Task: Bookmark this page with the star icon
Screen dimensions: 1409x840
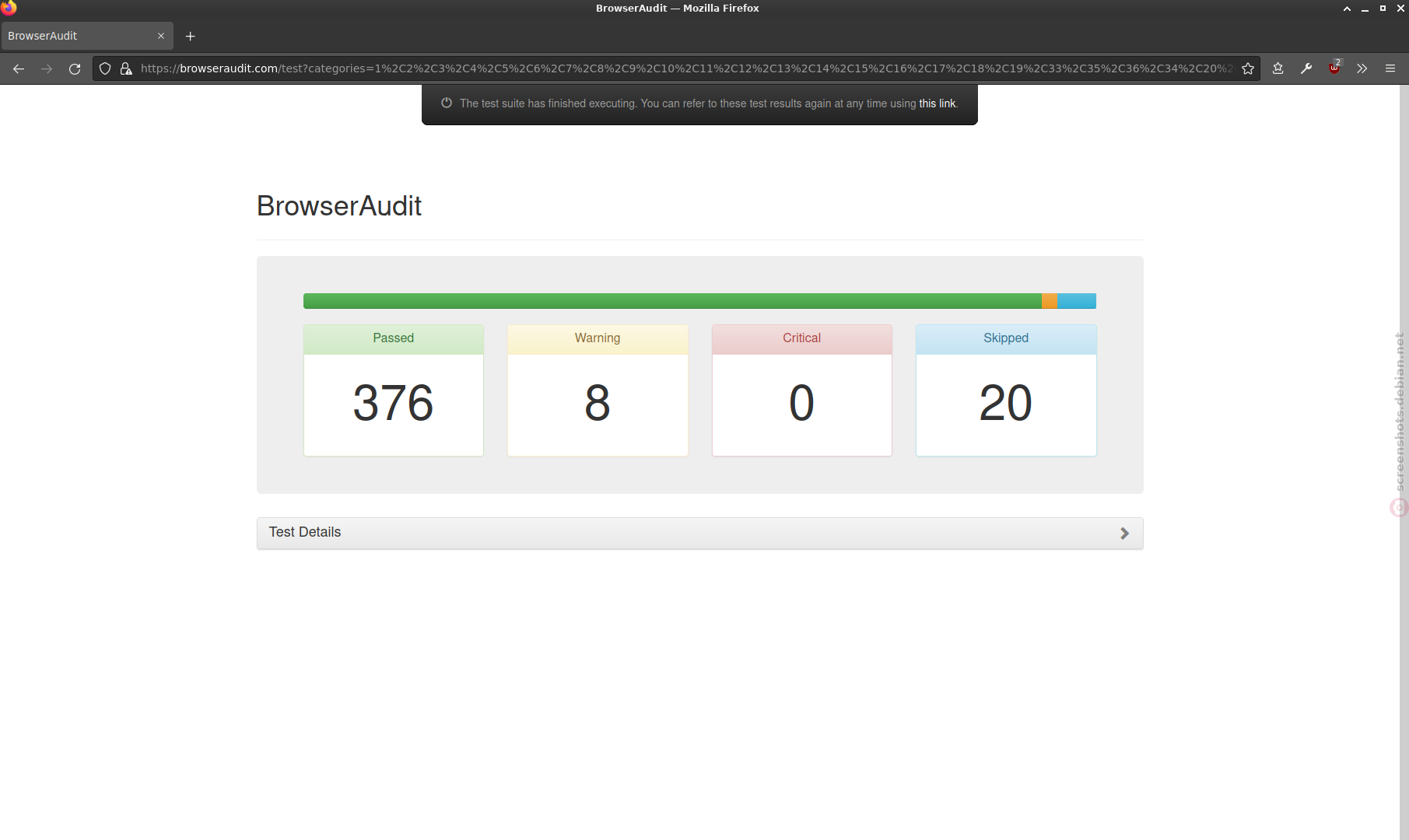Action: [x=1248, y=68]
